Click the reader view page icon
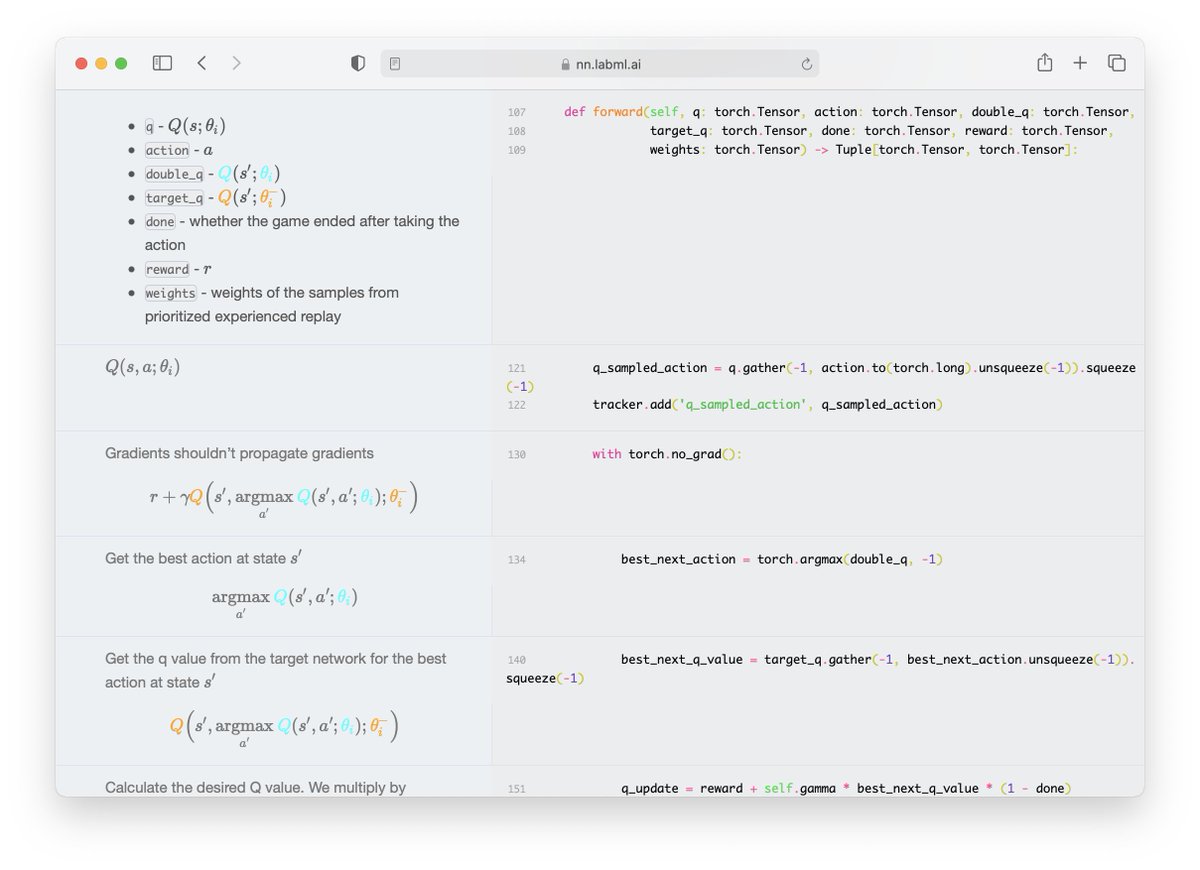 click(395, 64)
